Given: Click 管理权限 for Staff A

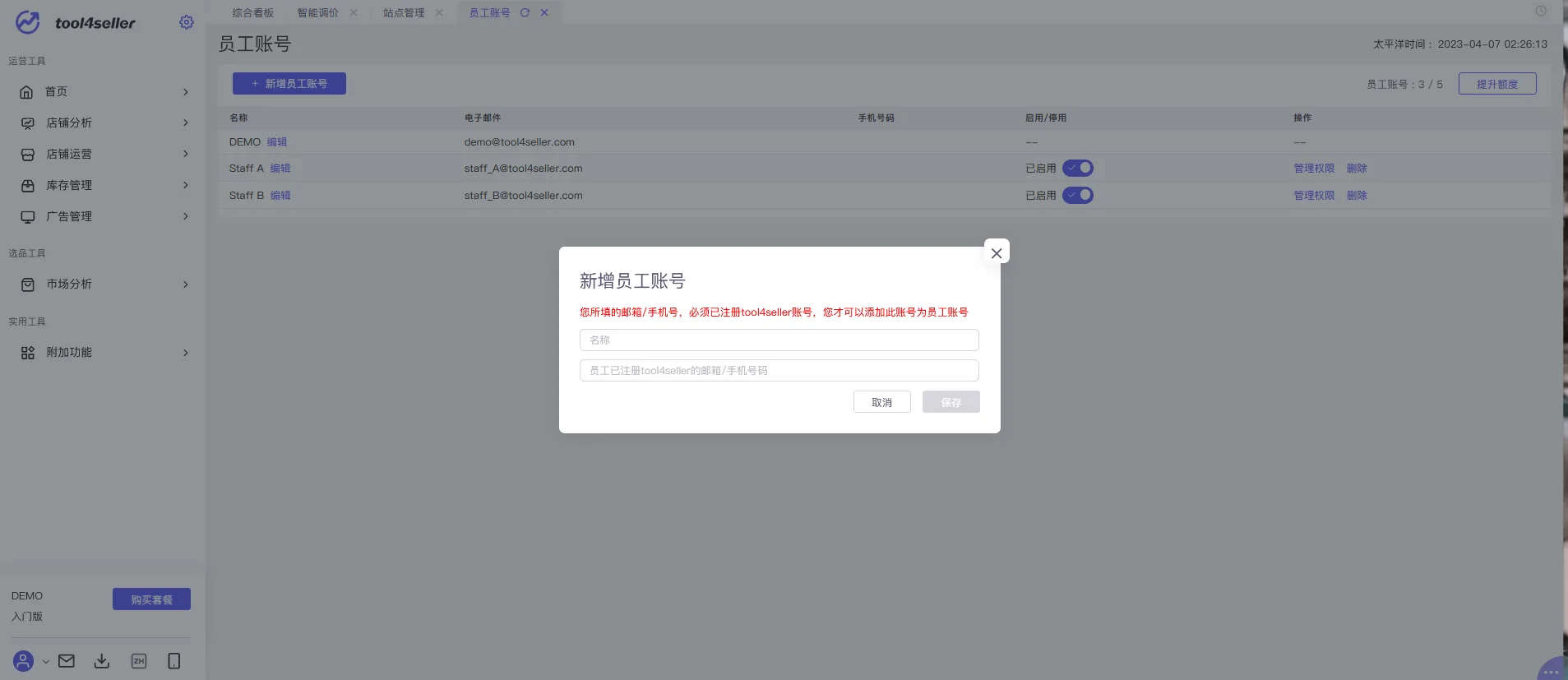Looking at the screenshot, I should [x=1314, y=169].
